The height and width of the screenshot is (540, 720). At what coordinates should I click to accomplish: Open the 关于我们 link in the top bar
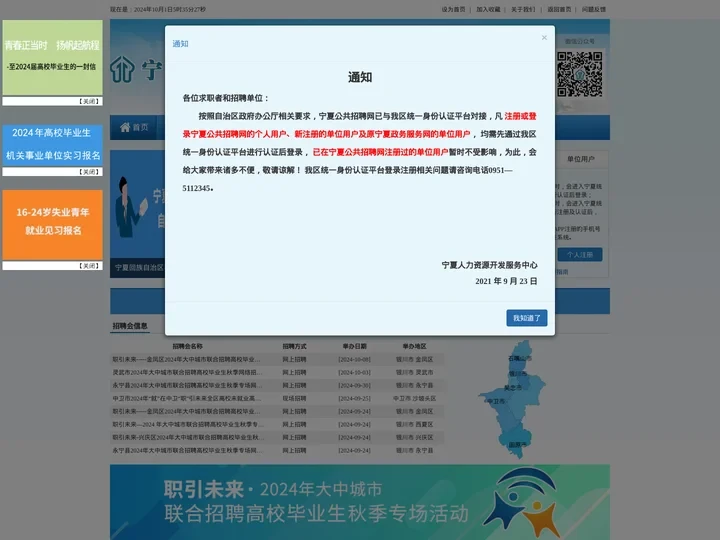pos(523,9)
